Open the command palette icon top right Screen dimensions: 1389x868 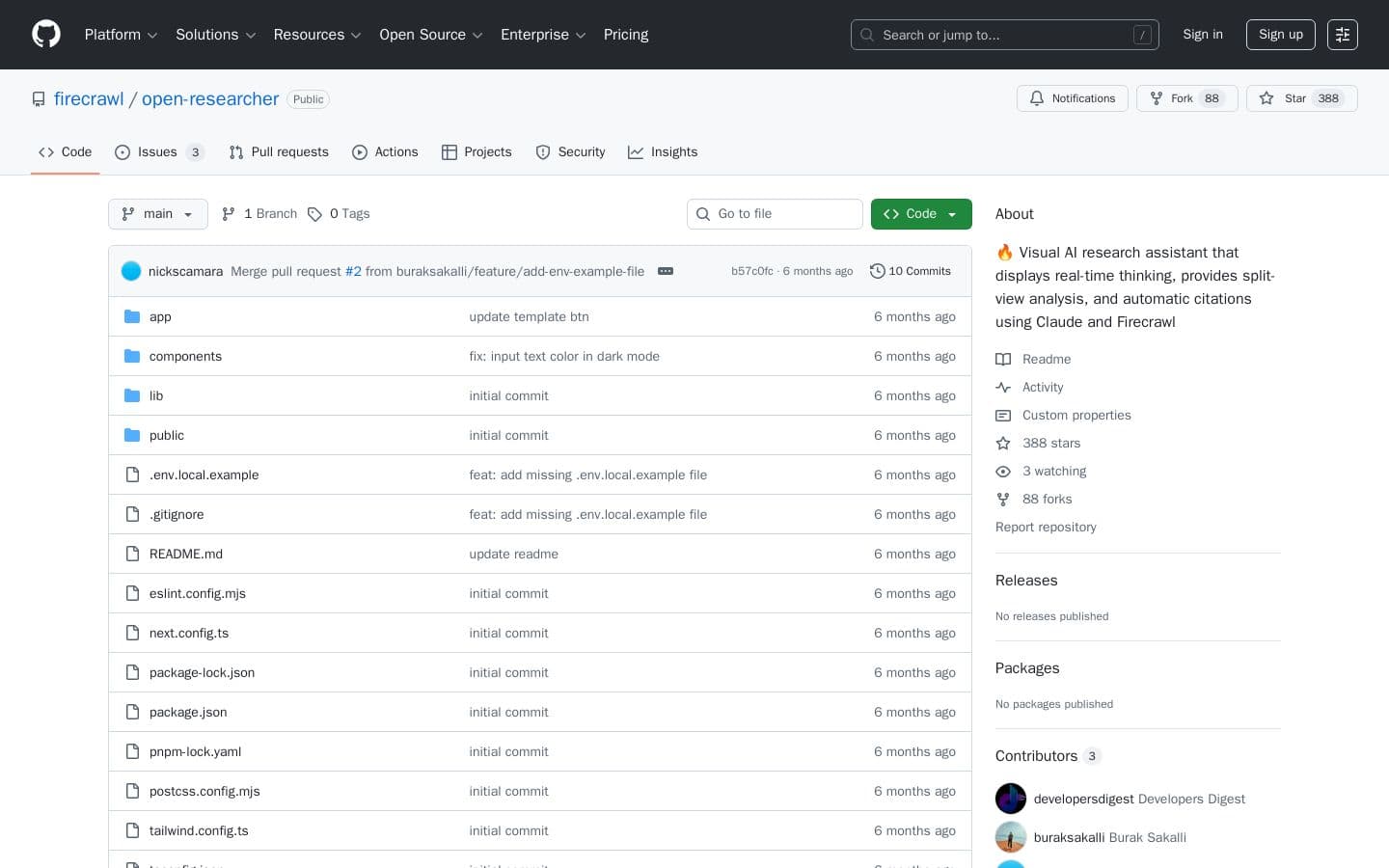1343,35
